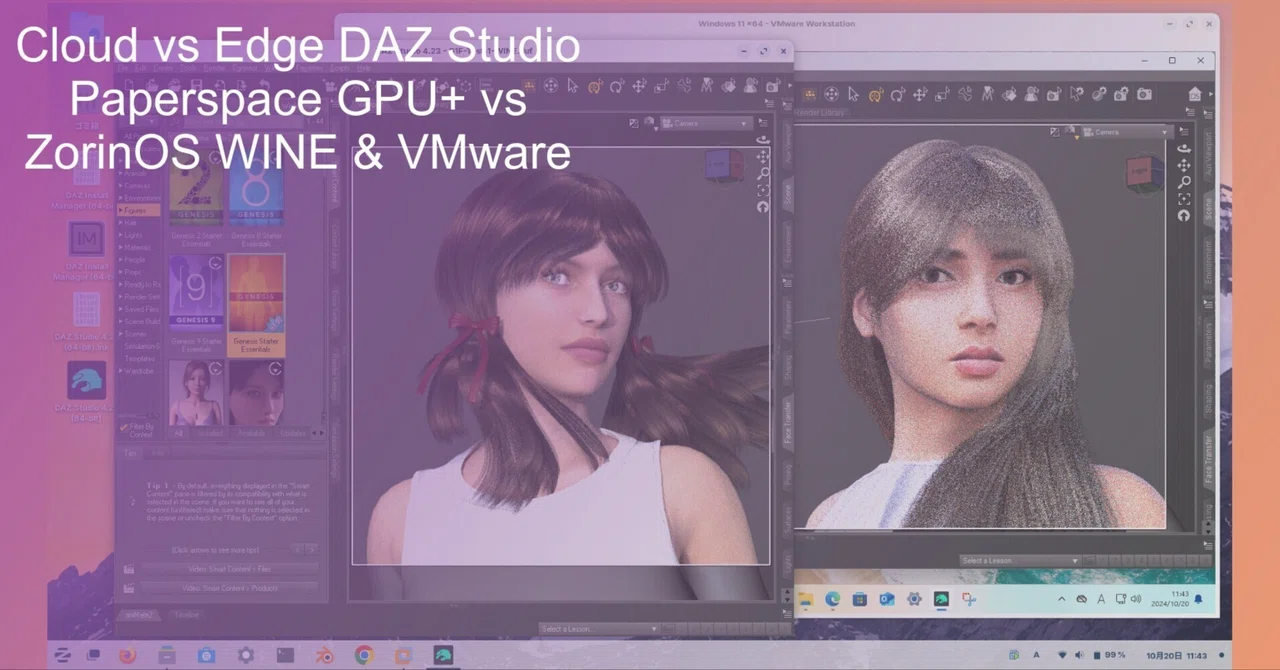Click the Zoom magnifier control in right viewport
Screen dimensions: 1280x670
pyautogui.click(x=1184, y=182)
